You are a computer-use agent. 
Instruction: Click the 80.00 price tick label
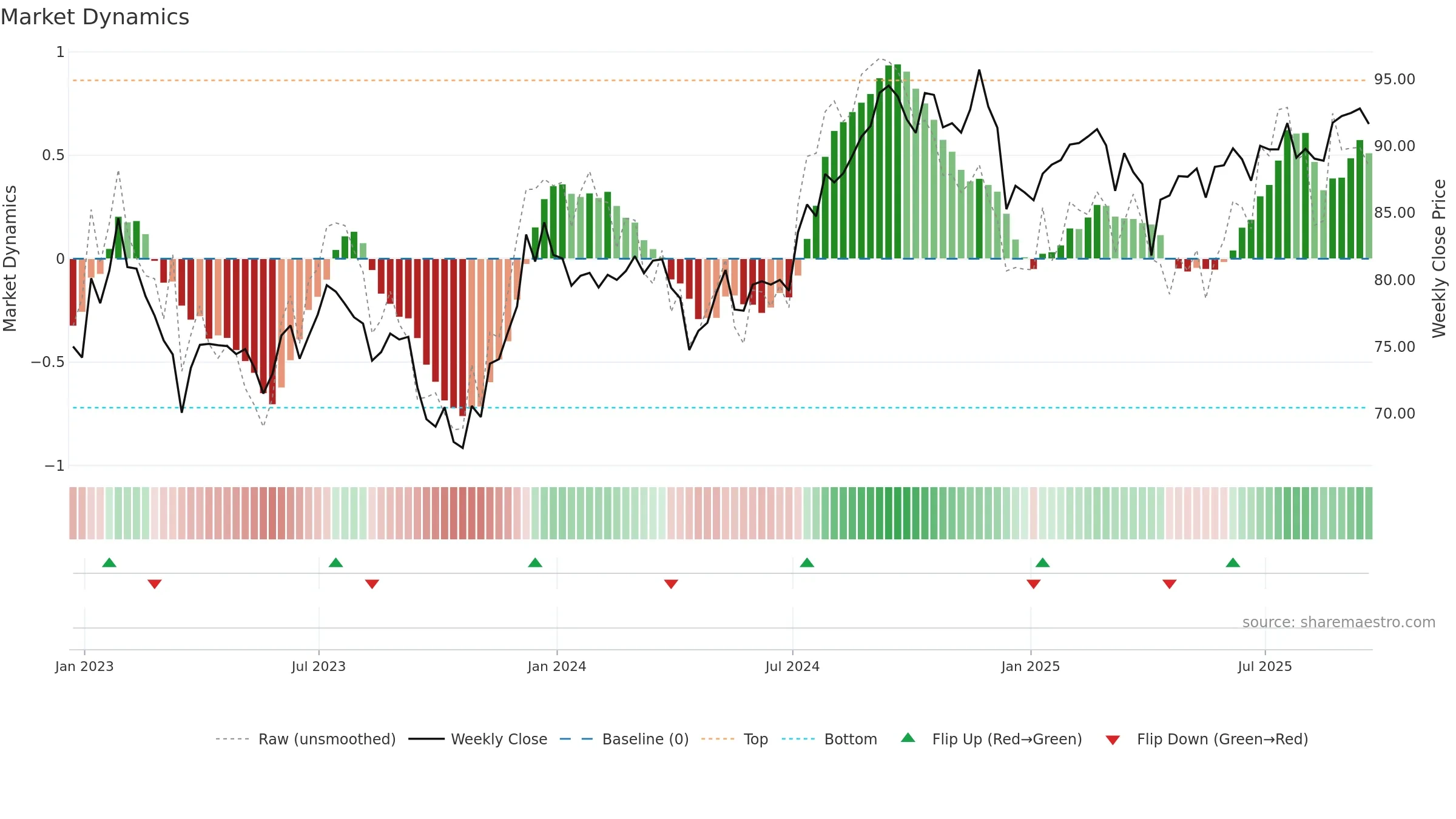[1395, 280]
